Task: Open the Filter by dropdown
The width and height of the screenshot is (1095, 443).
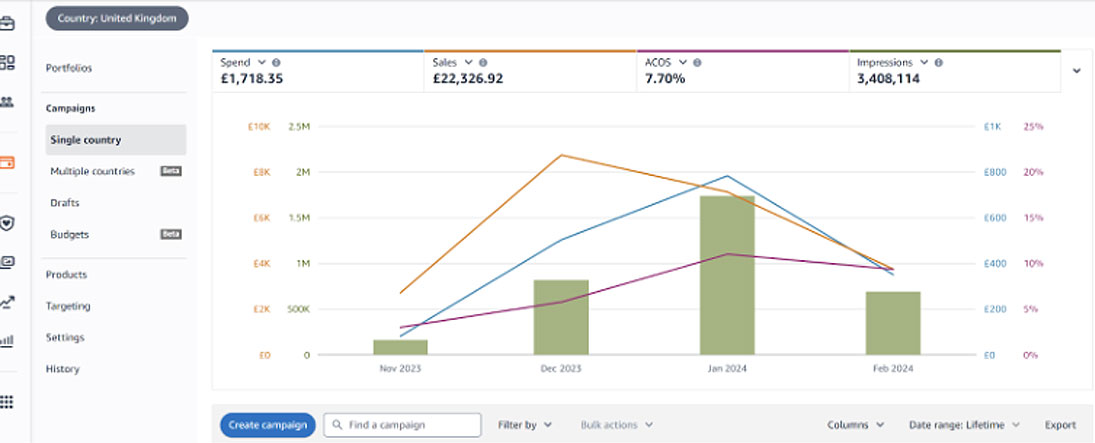Action: [x=524, y=425]
